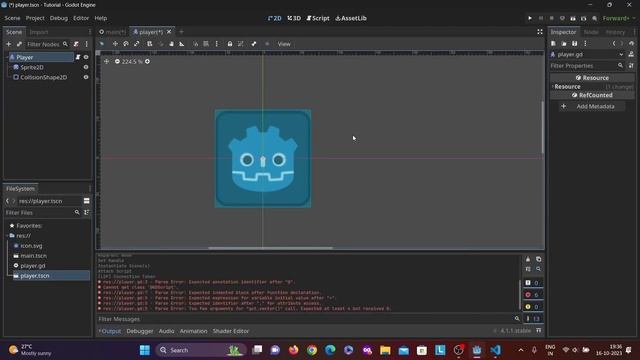Toggle smart snap
Viewport: 640px width, 360px height.
(196, 44)
